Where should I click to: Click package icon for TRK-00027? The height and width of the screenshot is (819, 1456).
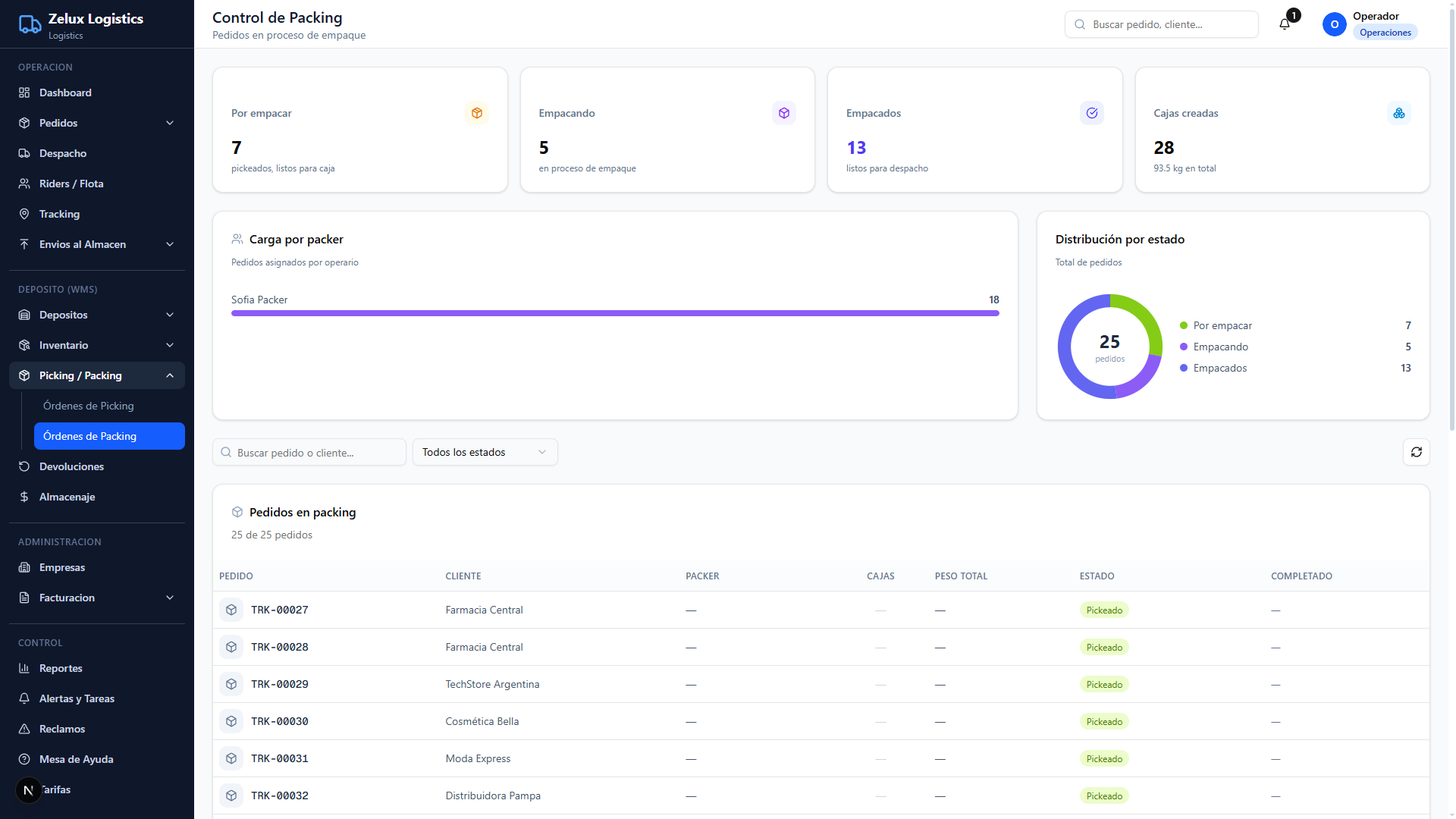[231, 610]
